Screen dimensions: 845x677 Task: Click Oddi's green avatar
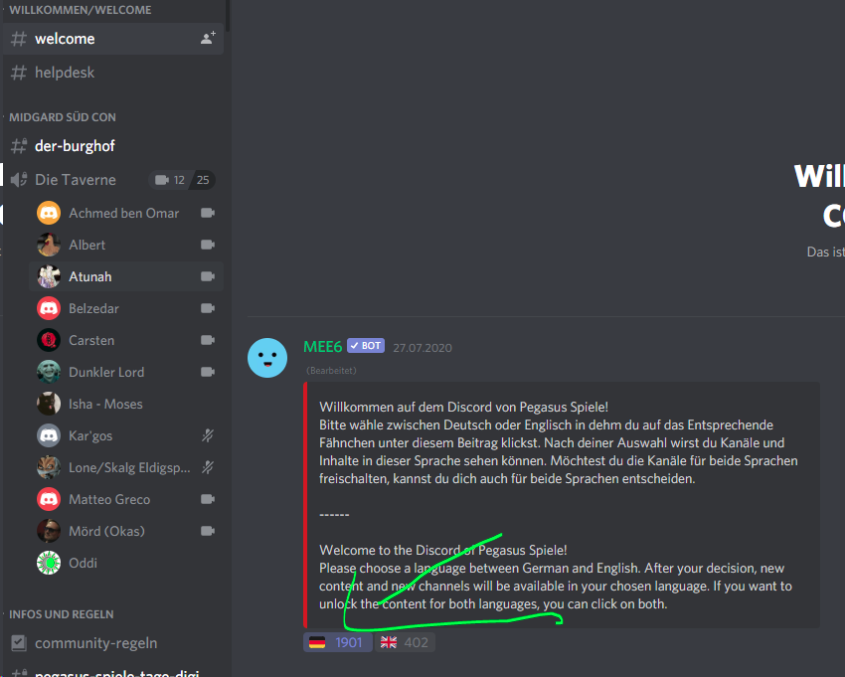coord(49,563)
